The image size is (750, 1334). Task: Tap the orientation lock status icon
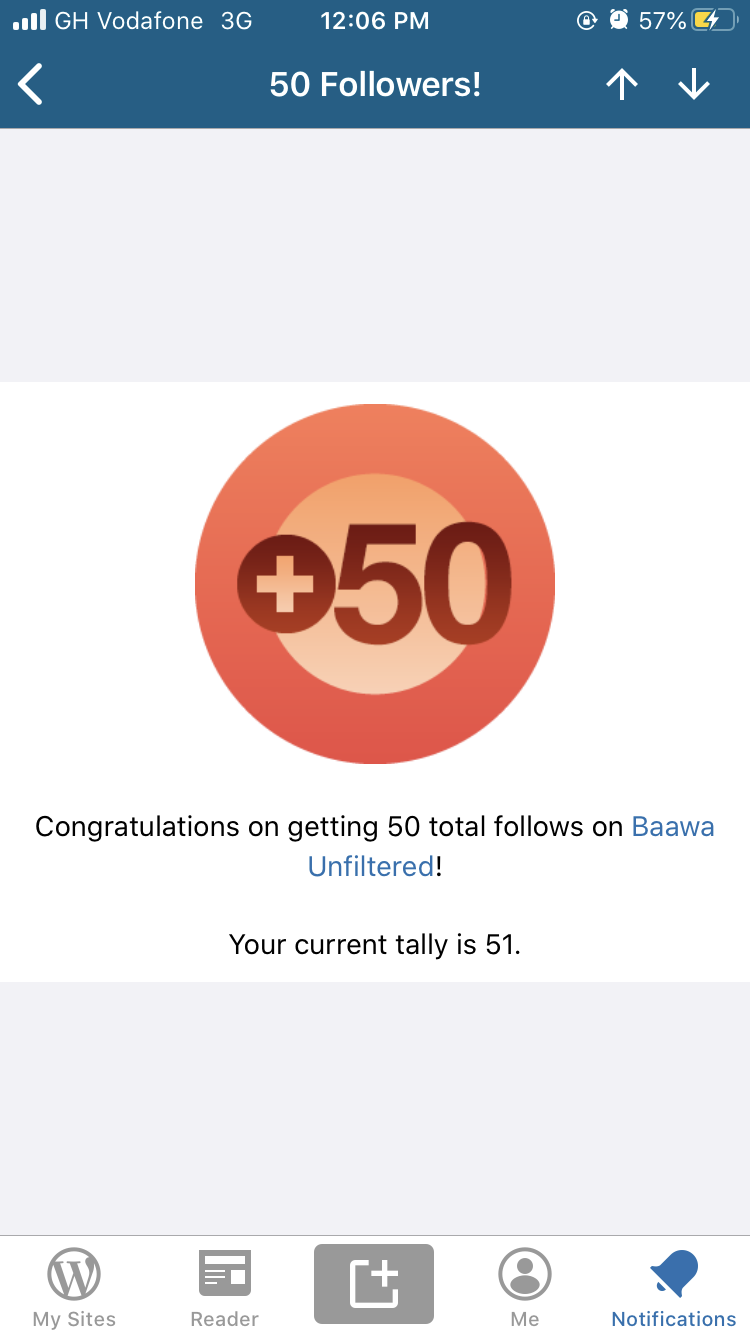click(x=587, y=21)
